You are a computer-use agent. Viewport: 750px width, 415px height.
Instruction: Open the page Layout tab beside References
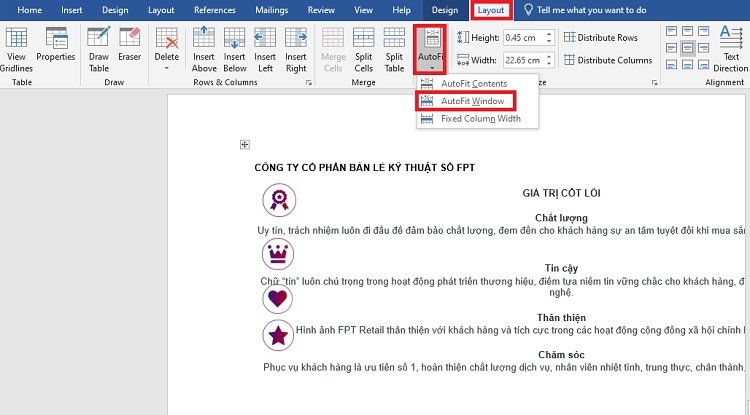click(x=161, y=10)
